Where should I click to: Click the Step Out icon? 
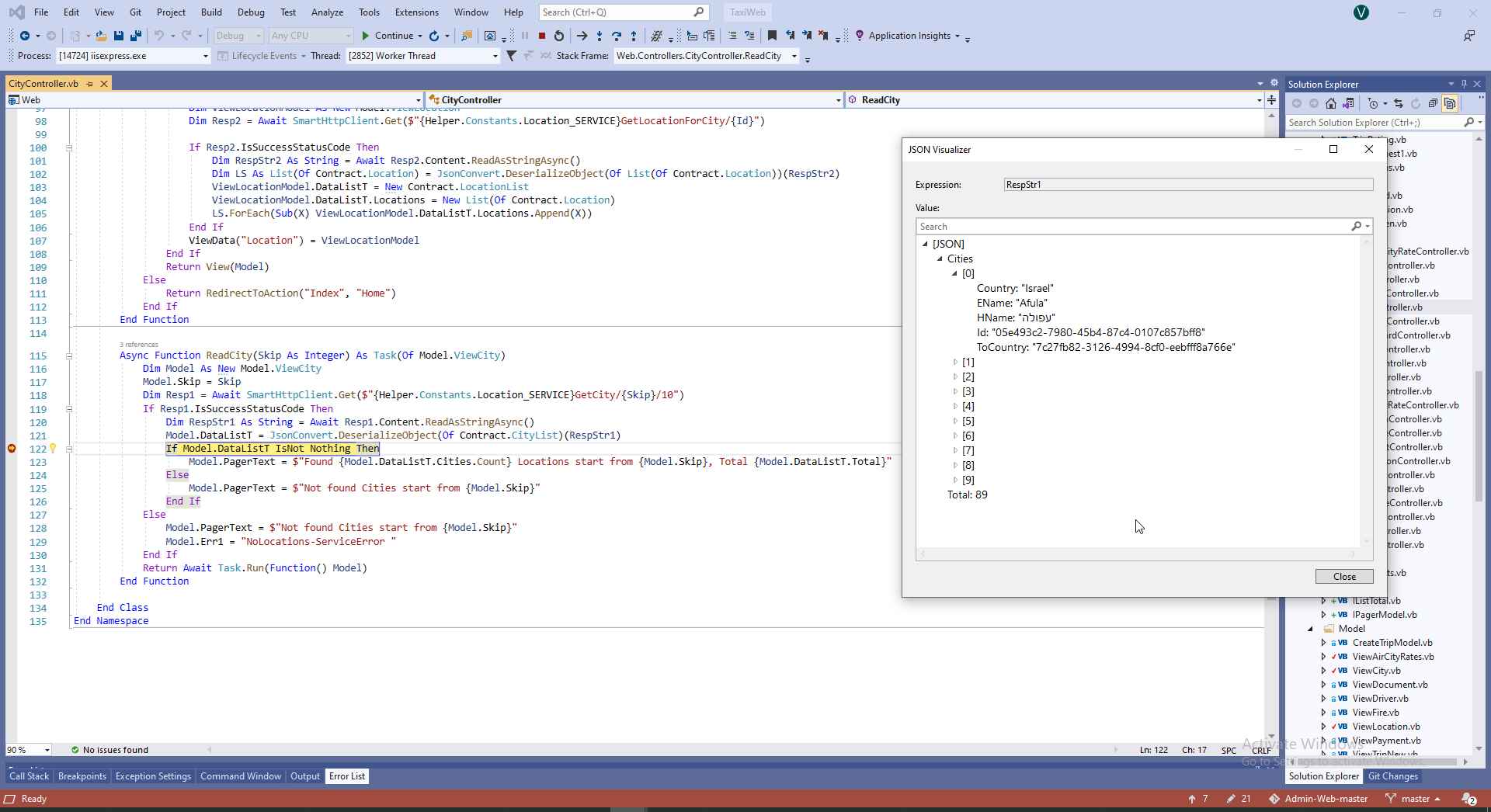point(634,36)
